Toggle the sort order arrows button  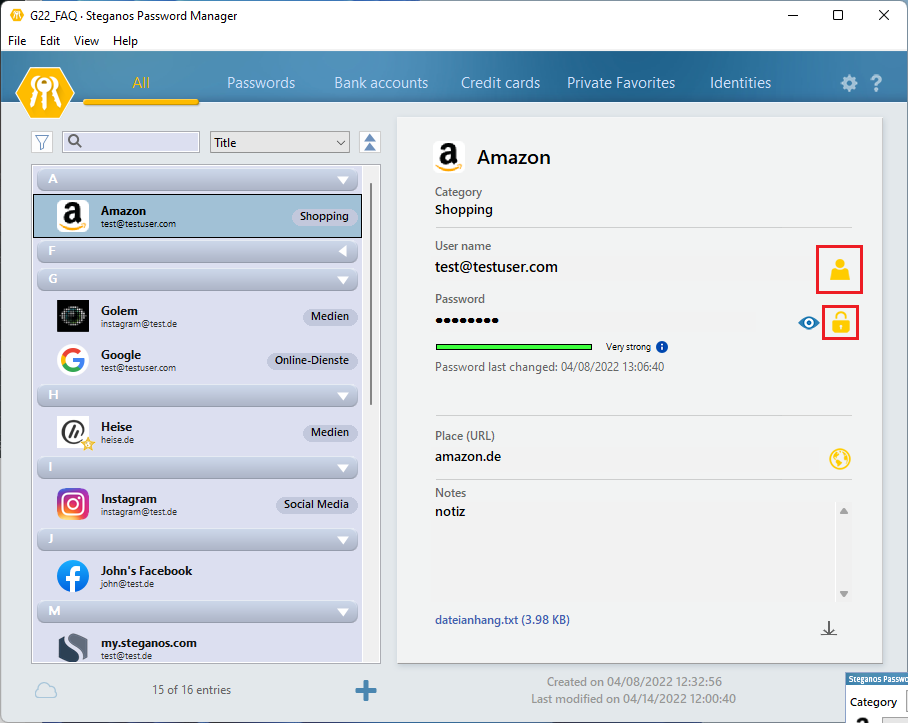370,143
